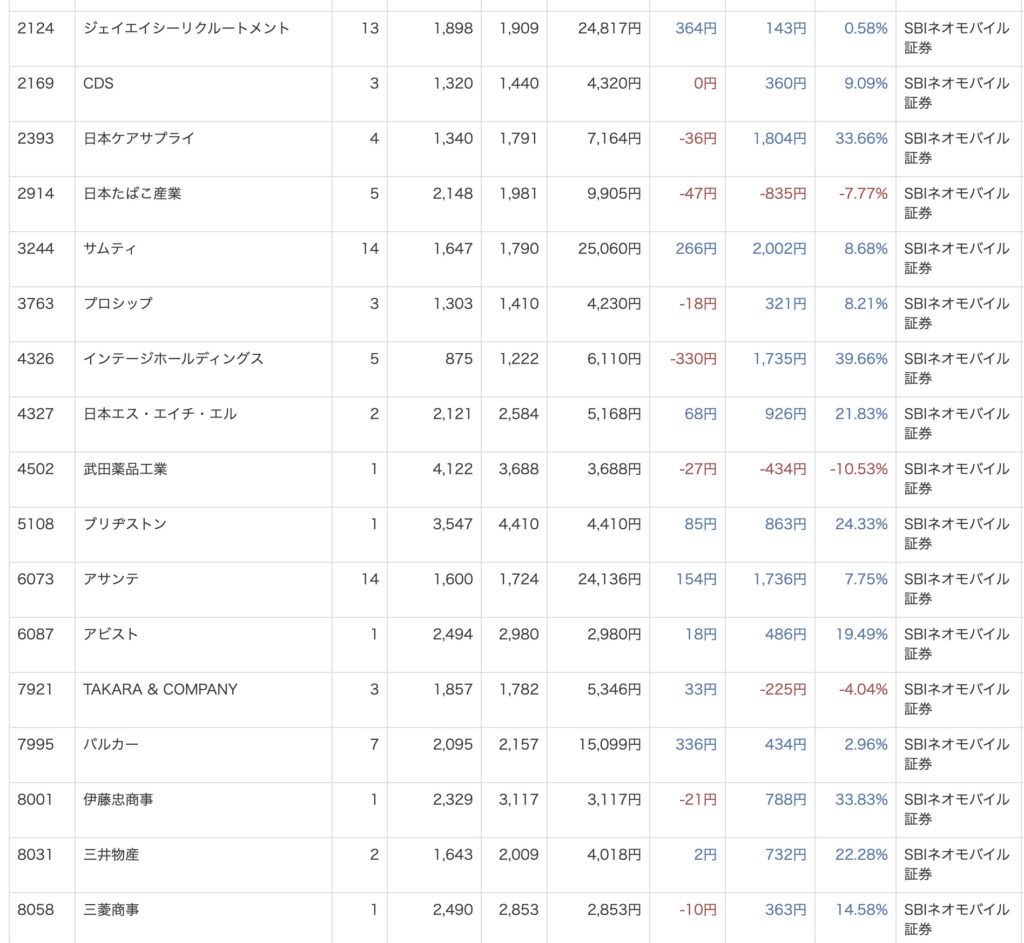The width and height of the screenshot is (1024, 943).
Task: Select 日本エス・エイチ・エル company name
Action: [x=159, y=414]
